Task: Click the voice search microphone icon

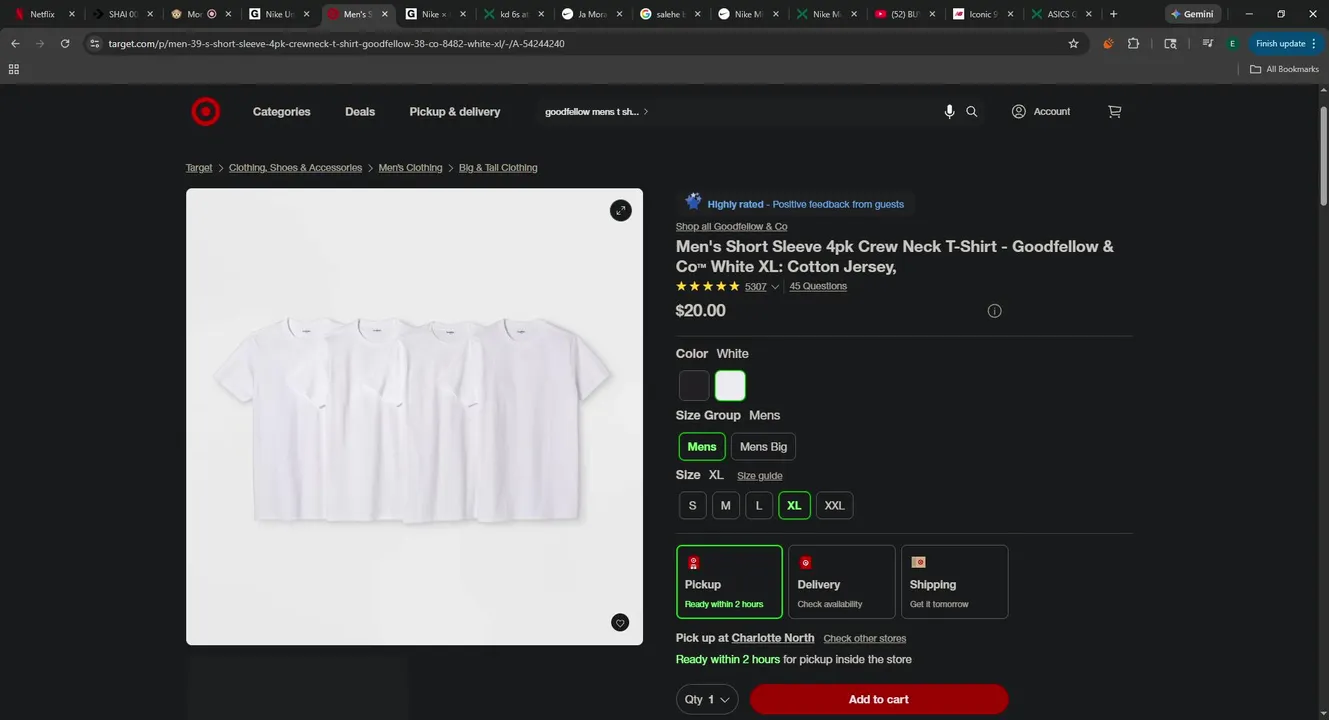Action: pyautogui.click(x=949, y=112)
